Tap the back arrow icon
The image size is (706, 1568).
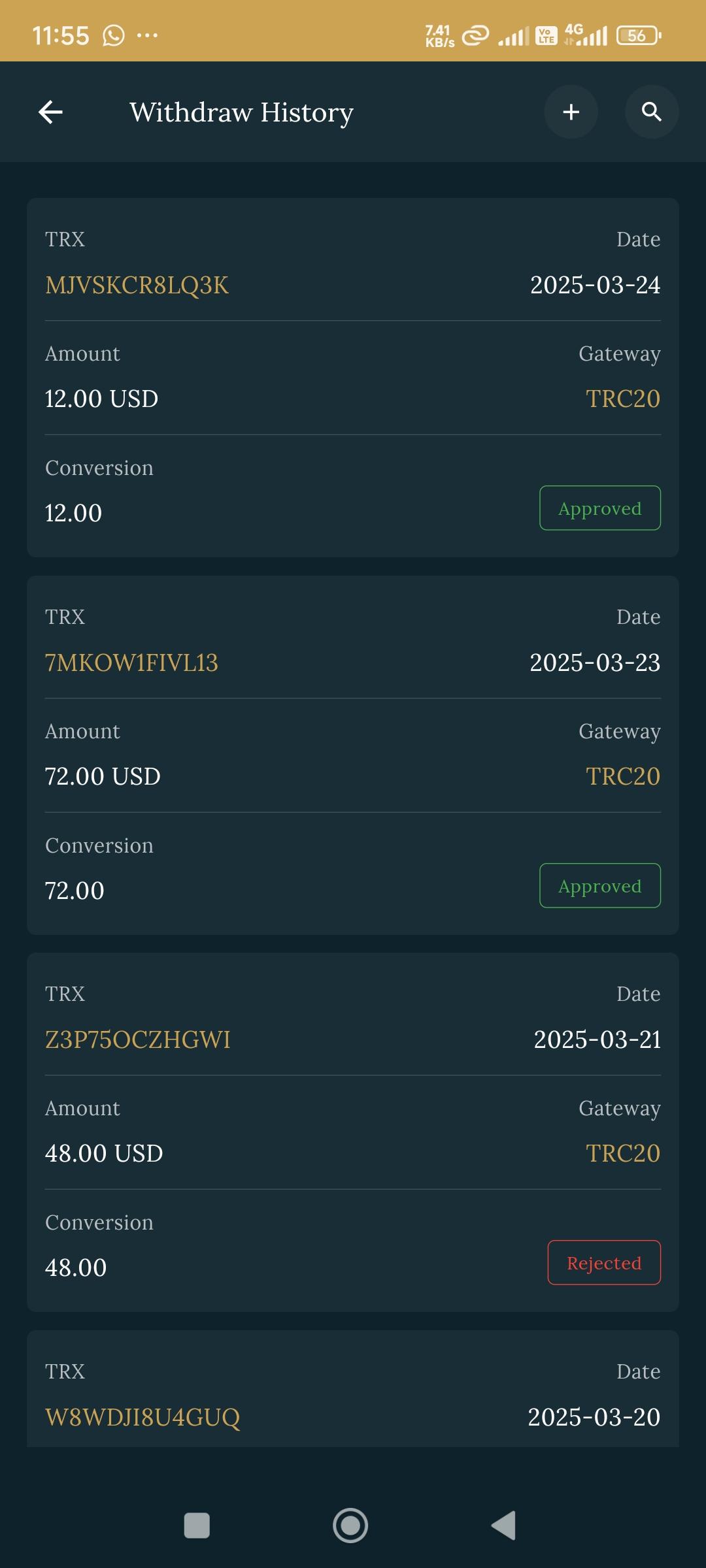click(50, 112)
